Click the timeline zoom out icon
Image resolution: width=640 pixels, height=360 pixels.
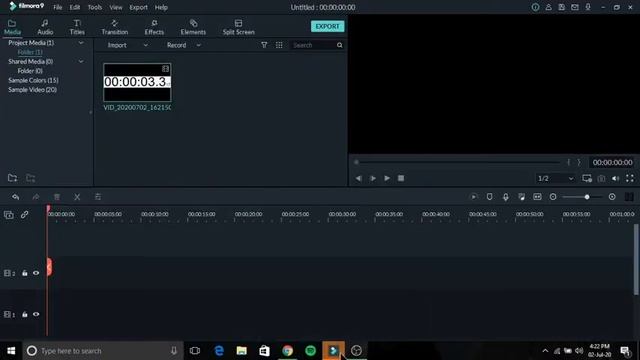click(x=553, y=197)
